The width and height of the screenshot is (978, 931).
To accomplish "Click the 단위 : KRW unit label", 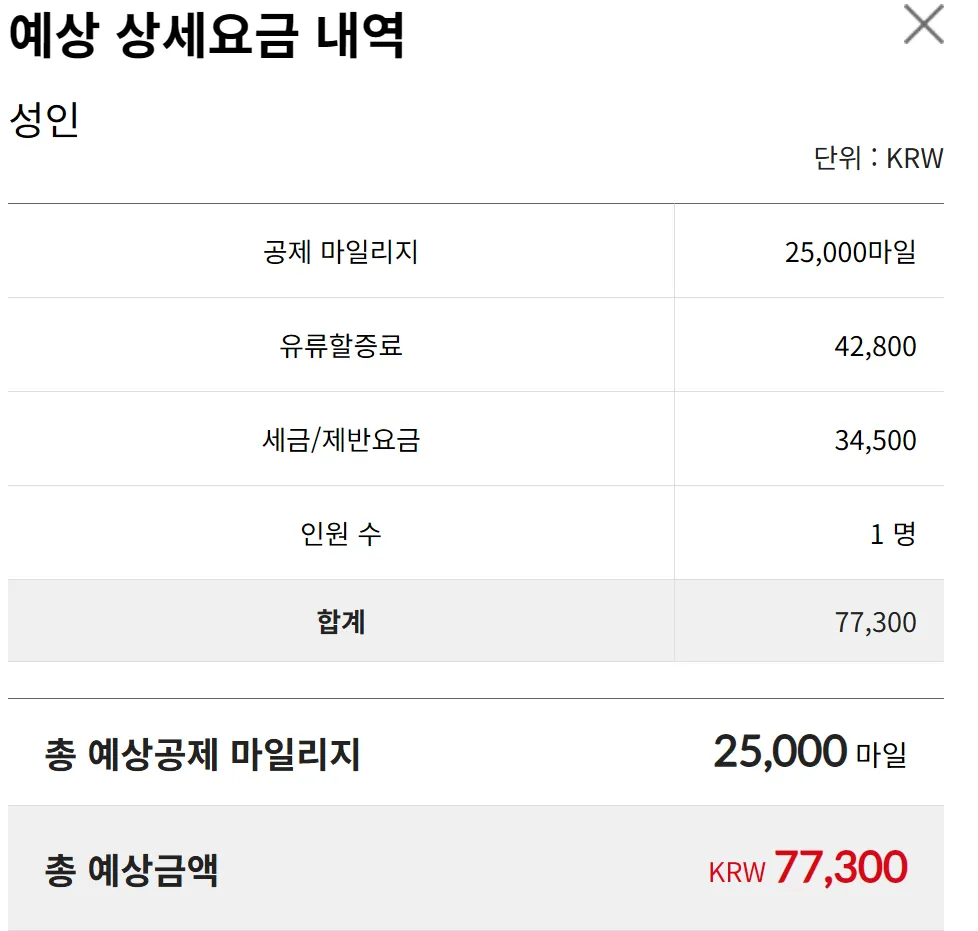I will (878, 158).
